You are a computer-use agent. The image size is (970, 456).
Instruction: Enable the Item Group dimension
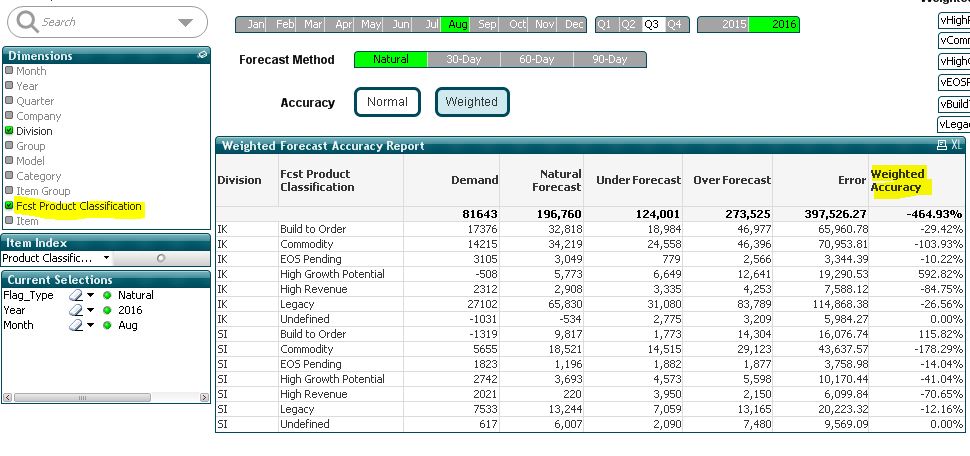point(10,191)
